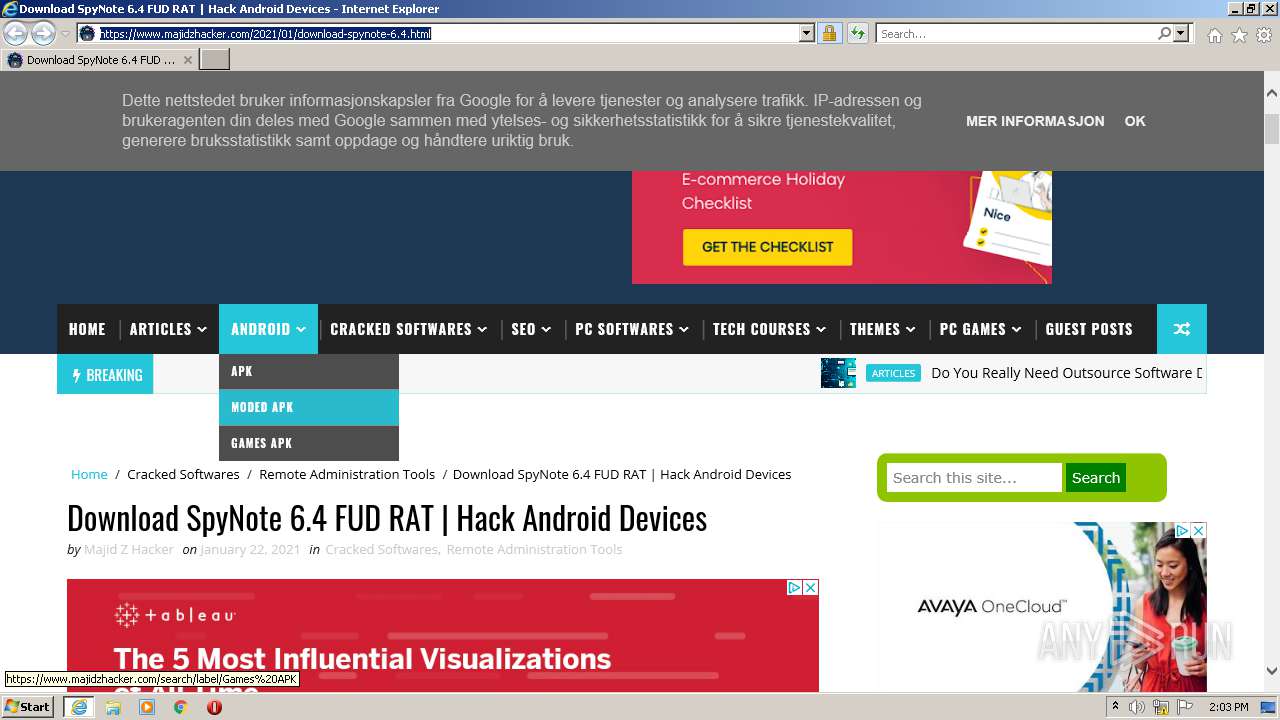Screen dimensions: 1280x720
Task: Click the search magnifier icon in IE search box
Action: pos(1164,33)
